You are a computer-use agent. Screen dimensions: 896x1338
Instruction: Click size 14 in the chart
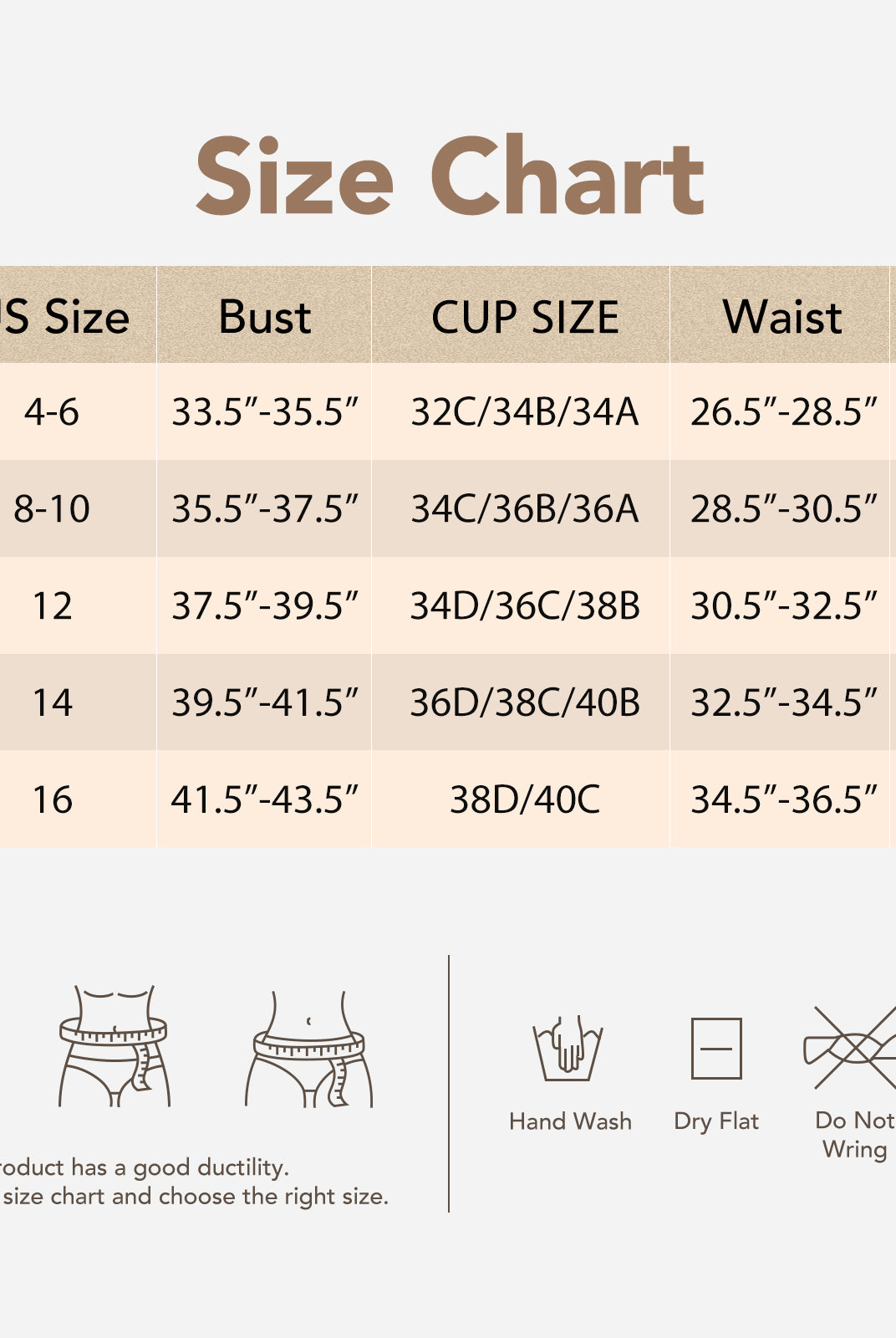[x=52, y=702]
